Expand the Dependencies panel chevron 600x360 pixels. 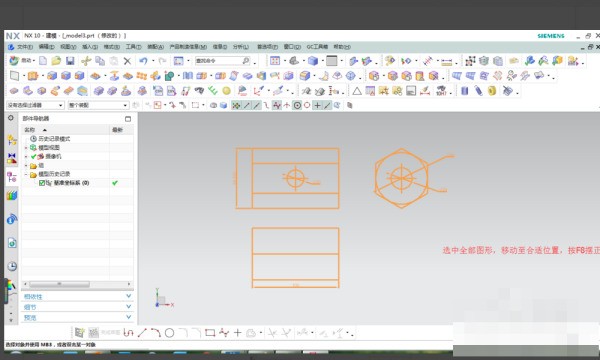[129, 296]
